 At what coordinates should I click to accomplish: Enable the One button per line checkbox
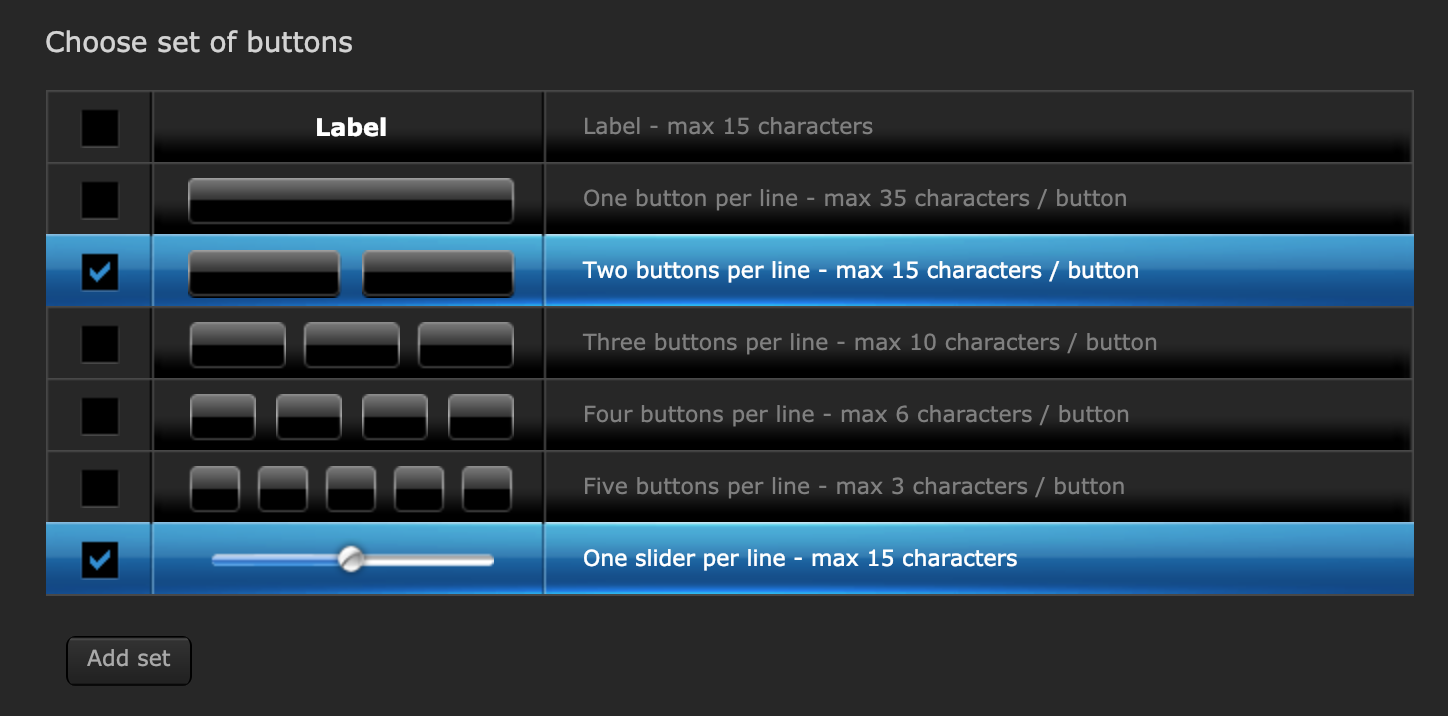[100, 200]
